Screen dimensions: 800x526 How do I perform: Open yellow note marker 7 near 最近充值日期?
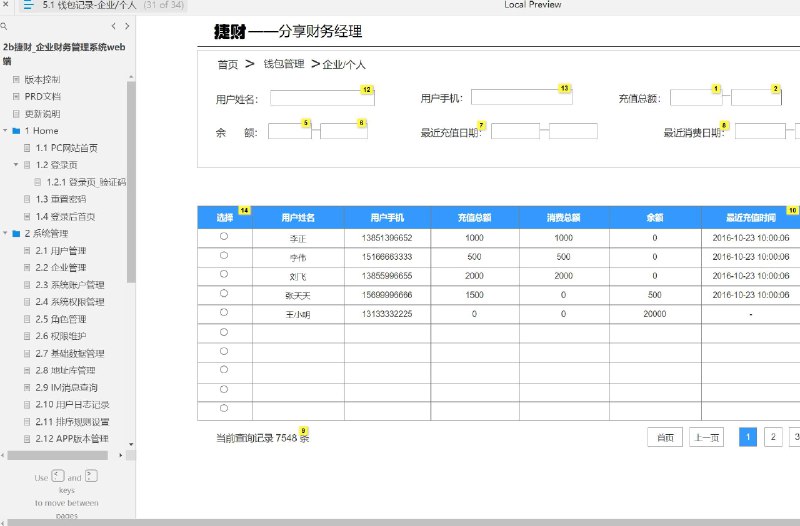click(481, 126)
